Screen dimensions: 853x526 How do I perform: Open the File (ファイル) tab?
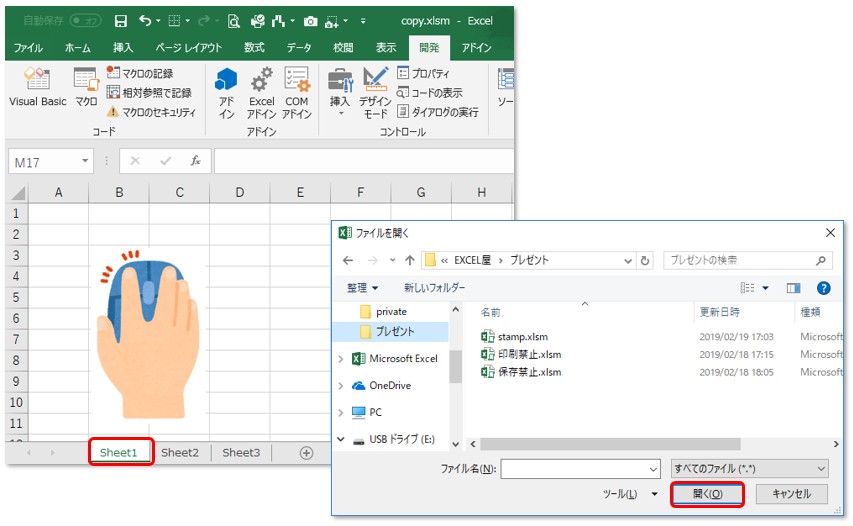(x=28, y=48)
